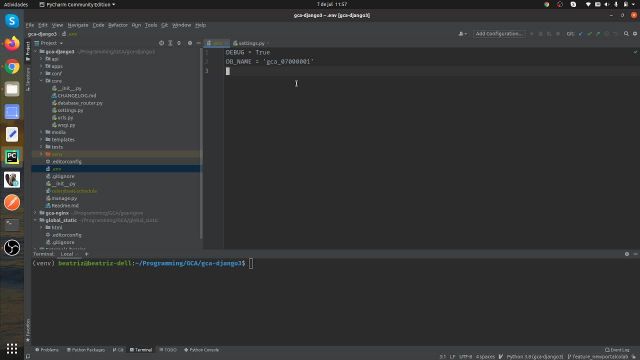The height and width of the screenshot is (360, 640).
Task: Open the View menu
Action: 57,25
